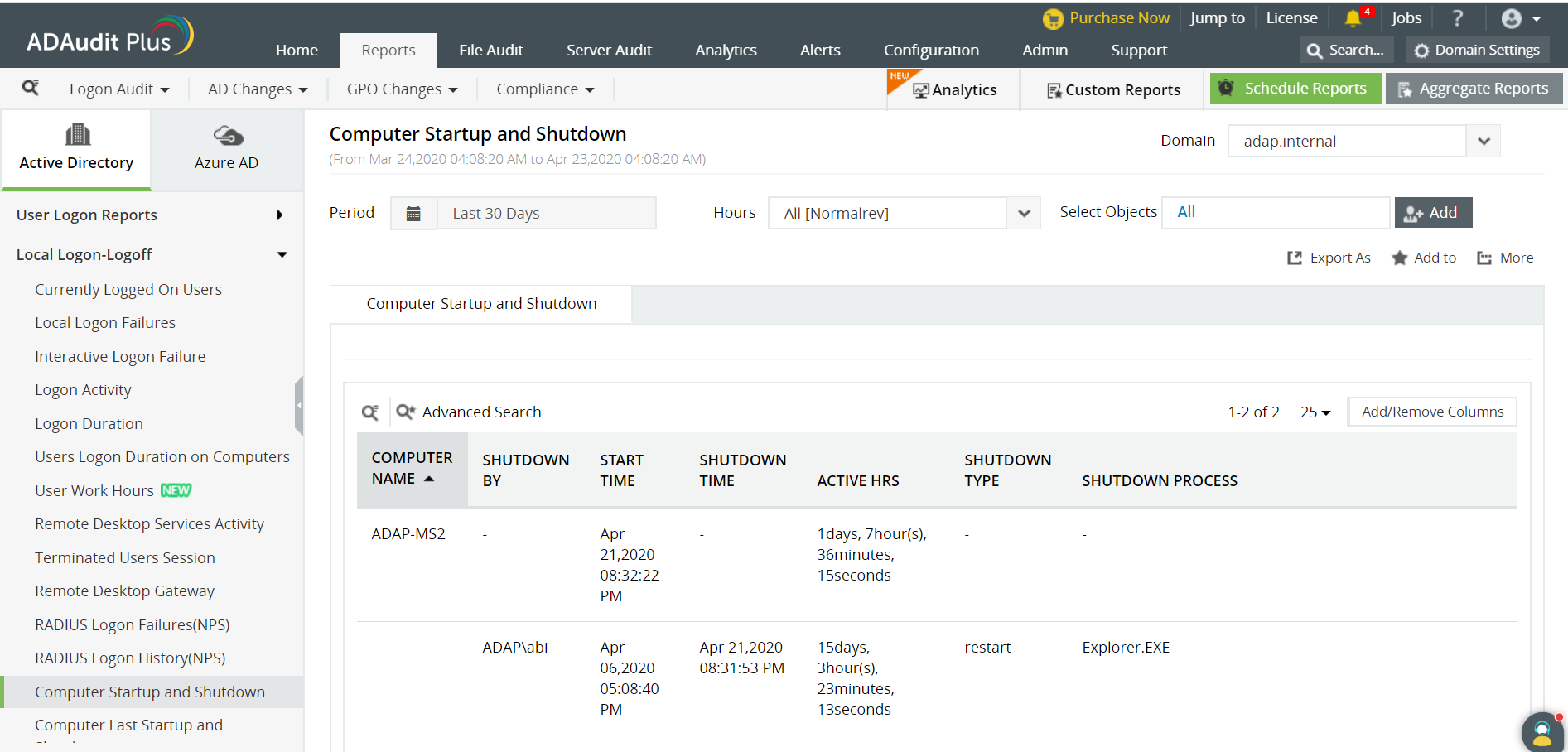Screen dimensions: 1568x752
Task: Open Export As option
Action: [1329, 258]
